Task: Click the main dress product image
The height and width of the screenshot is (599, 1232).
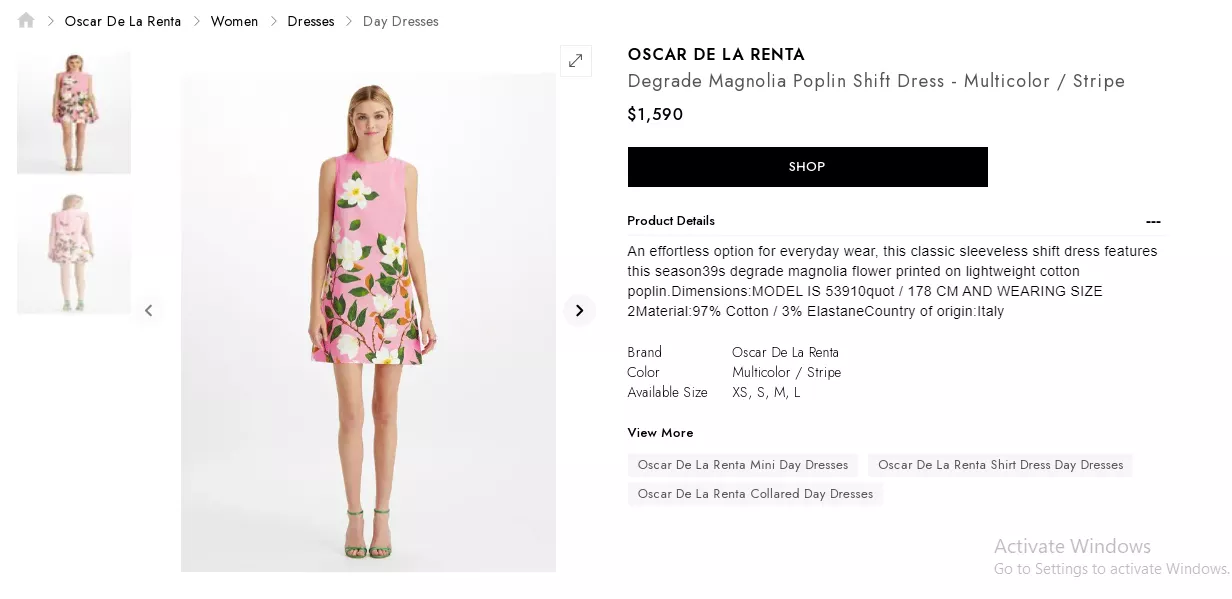Action: pyautogui.click(x=368, y=322)
